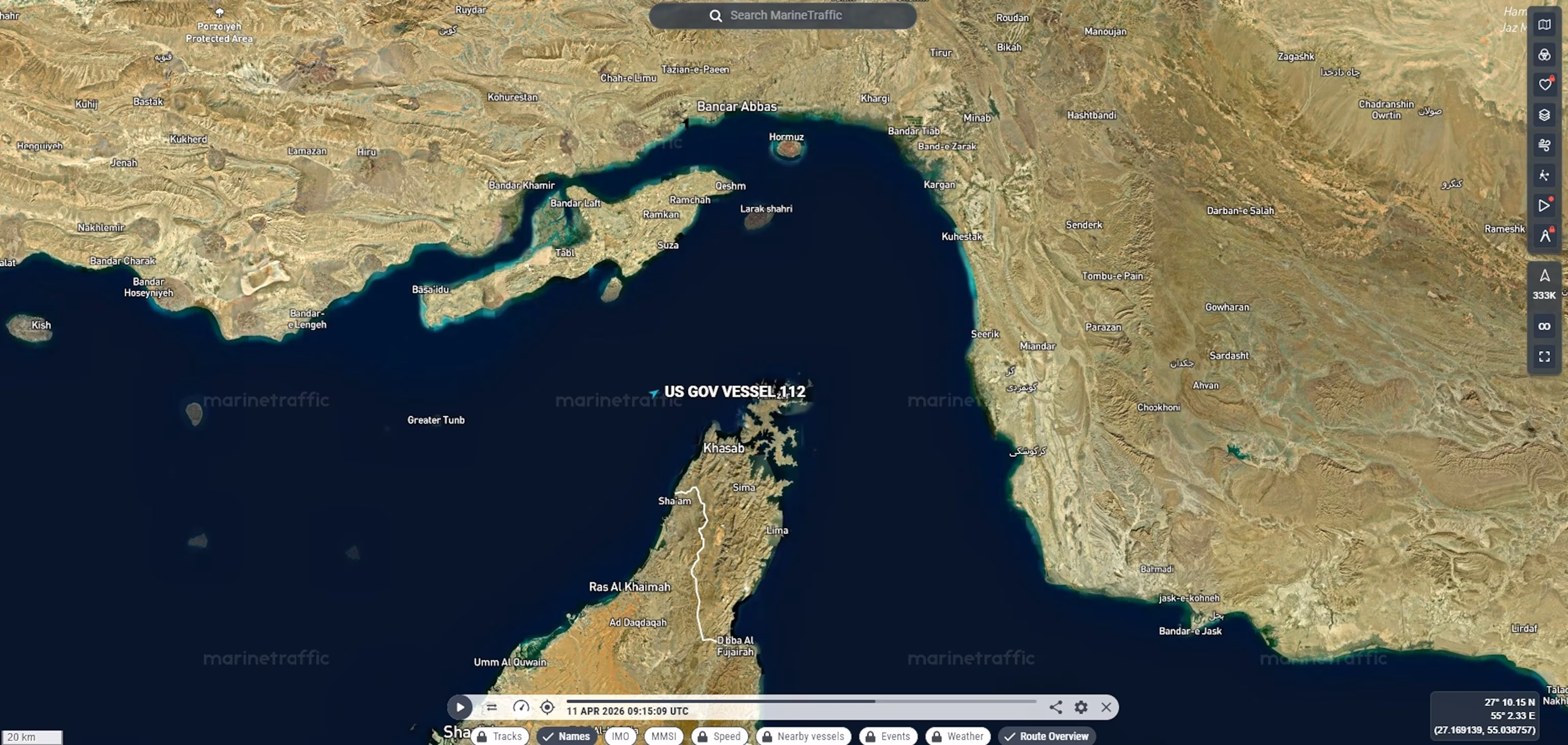Toggle the Nearby vessels overlay

pos(803,736)
